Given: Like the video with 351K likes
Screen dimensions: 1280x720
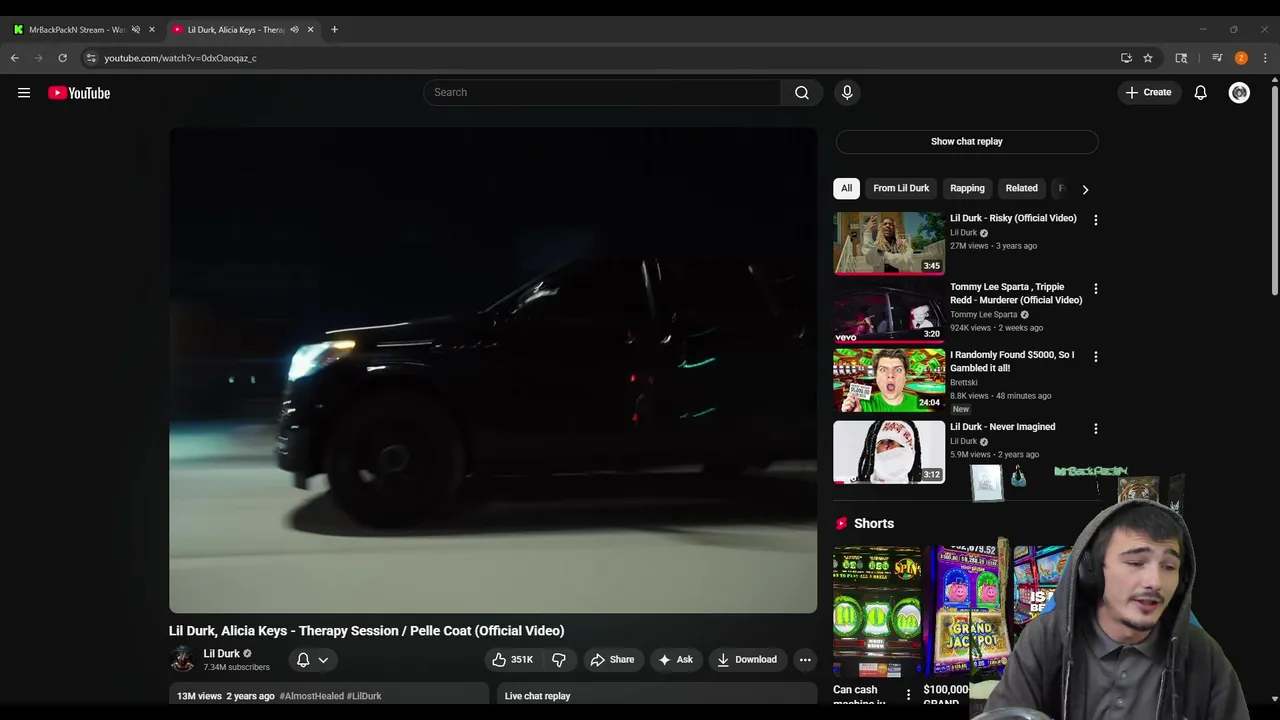Looking at the screenshot, I should click(x=512, y=660).
